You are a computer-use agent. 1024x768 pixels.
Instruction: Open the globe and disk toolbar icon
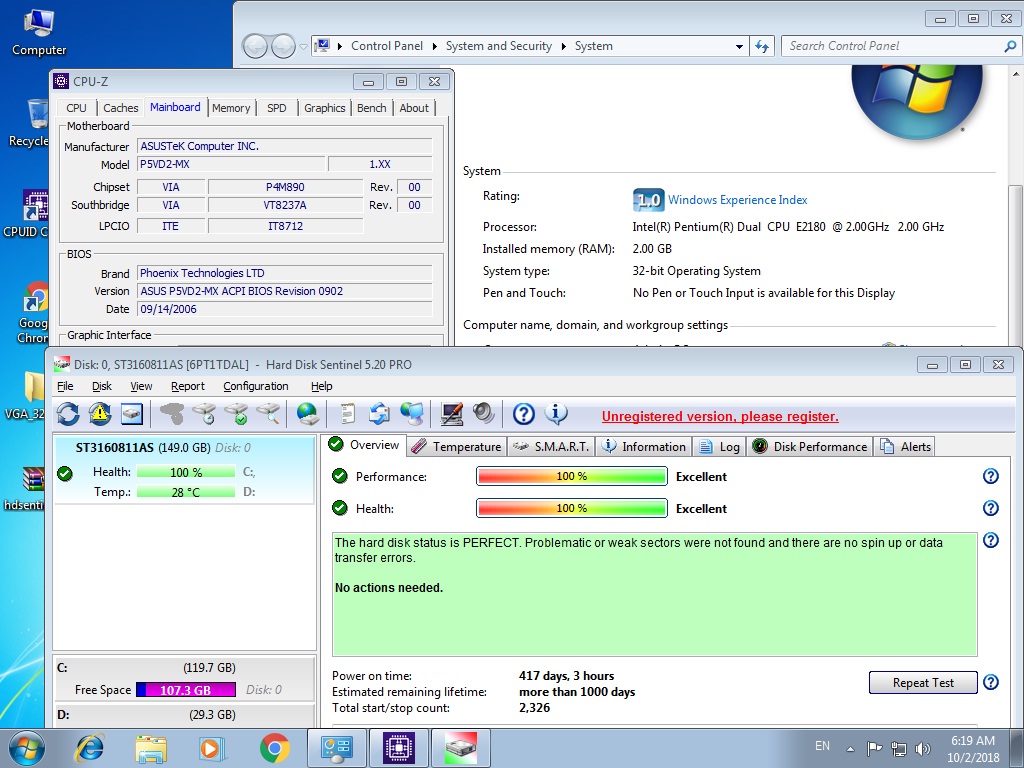(x=308, y=413)
